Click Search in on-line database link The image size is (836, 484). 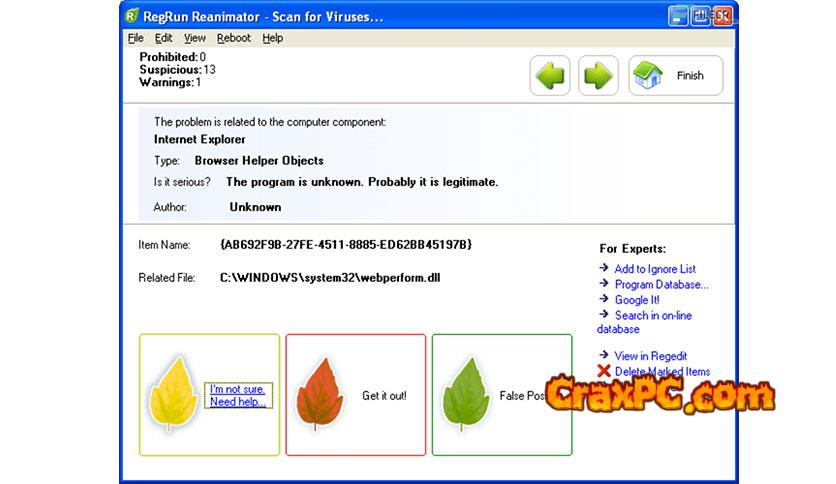(645, 322)
